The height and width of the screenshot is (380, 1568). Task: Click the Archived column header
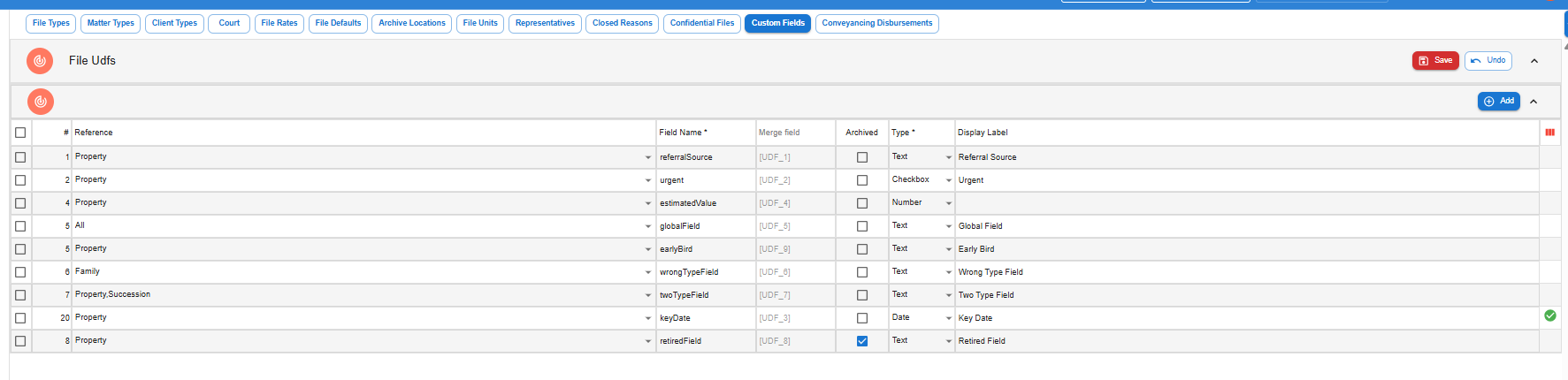[x=861, y=133]
